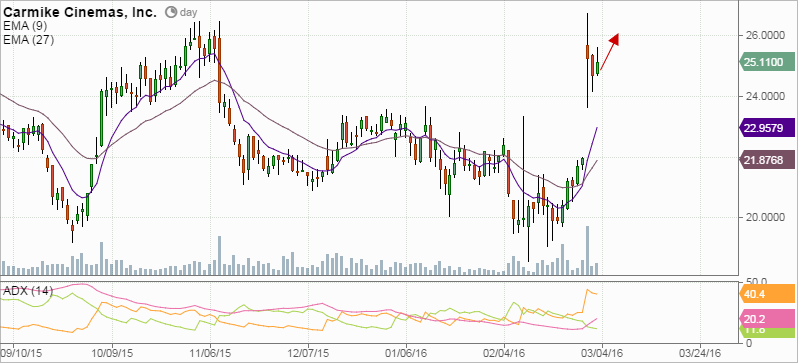Image resolution: width=798 pixels, height=363 pixels.
Task: Click the orange 40.4 ADX value tag
Action: (766, 294)
